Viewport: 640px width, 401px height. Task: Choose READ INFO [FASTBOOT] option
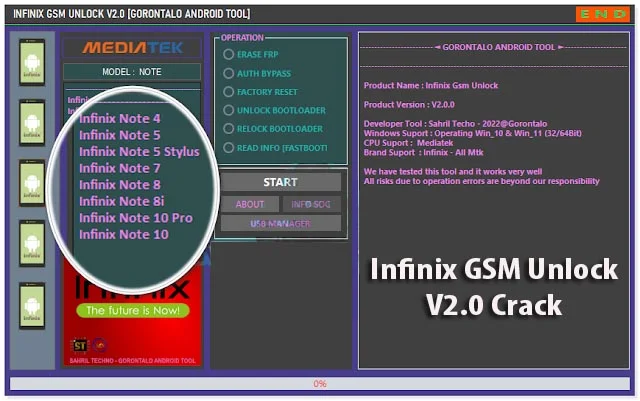click(x=229, y=148)
